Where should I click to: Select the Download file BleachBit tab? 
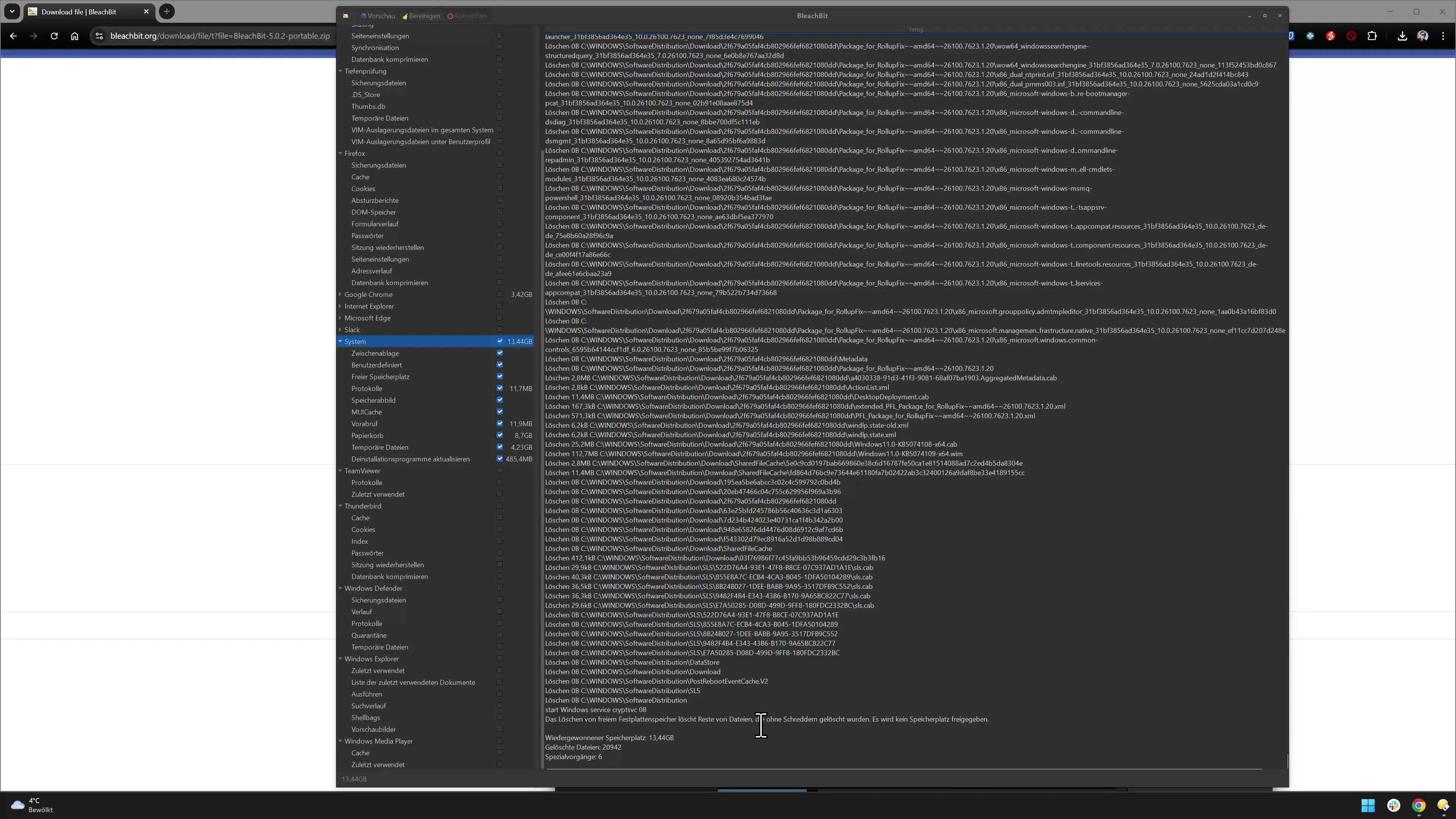[79, 12]
